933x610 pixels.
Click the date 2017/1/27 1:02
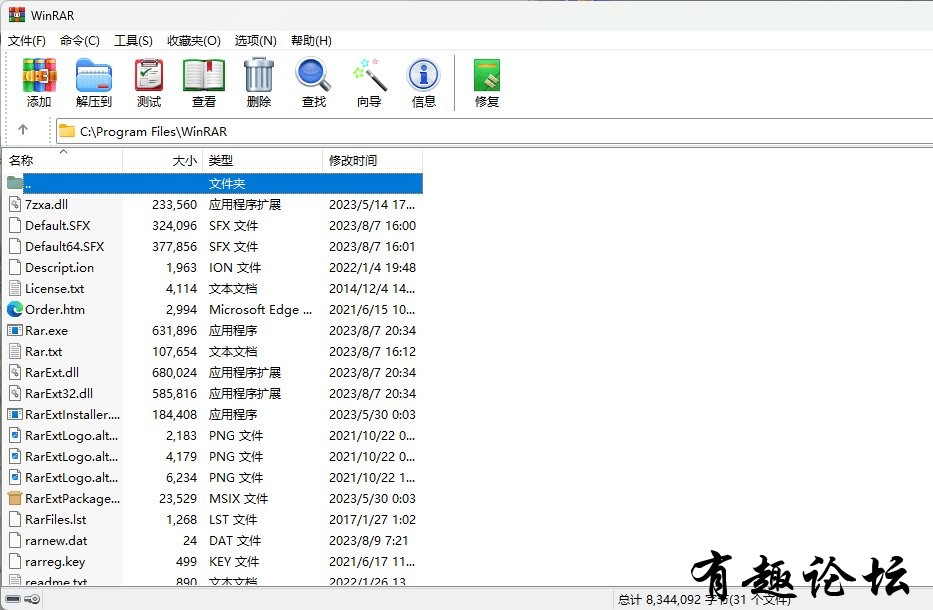coord(372,520)
